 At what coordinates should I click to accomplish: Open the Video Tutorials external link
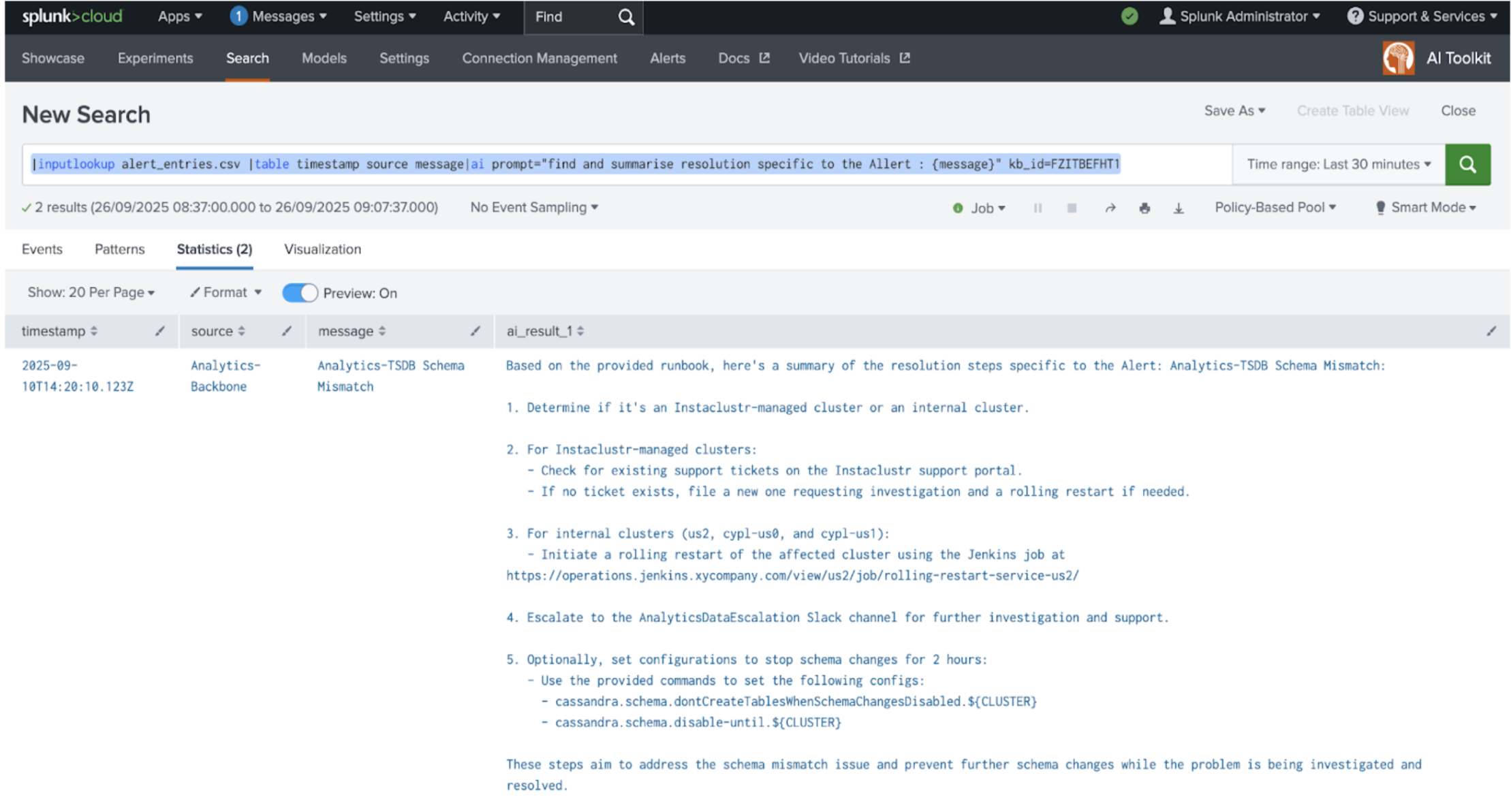click(x=854, y=58)
